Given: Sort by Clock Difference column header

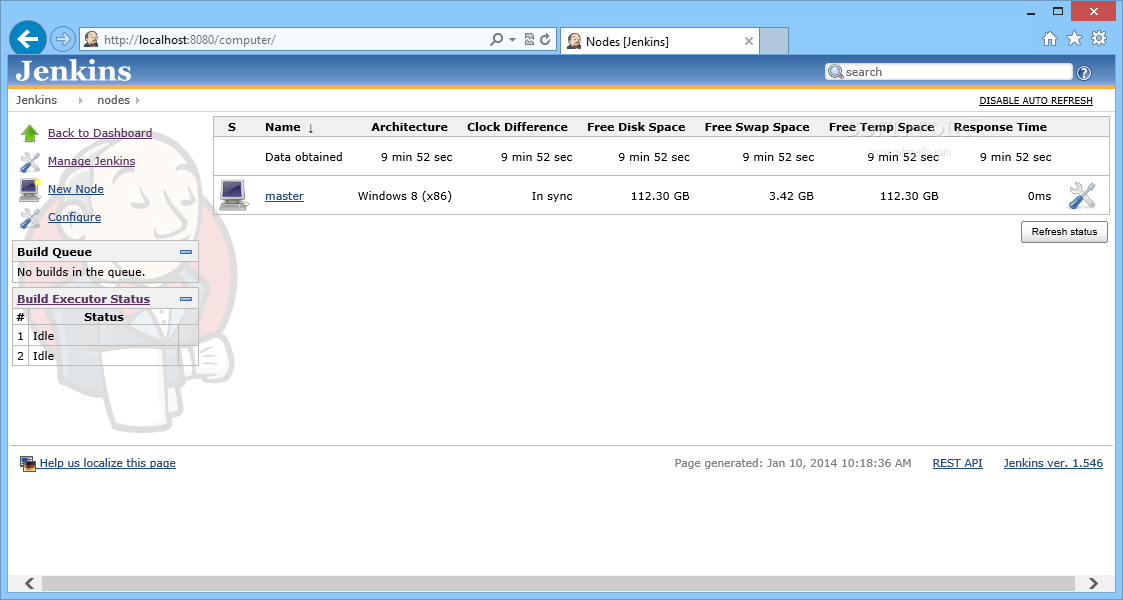Looking at the screenshot, I should 517,127.
